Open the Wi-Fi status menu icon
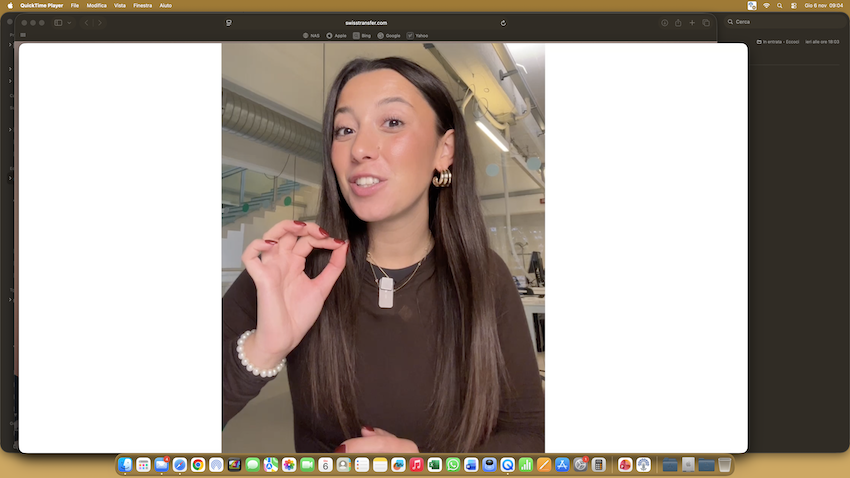 tap(766, 5)
